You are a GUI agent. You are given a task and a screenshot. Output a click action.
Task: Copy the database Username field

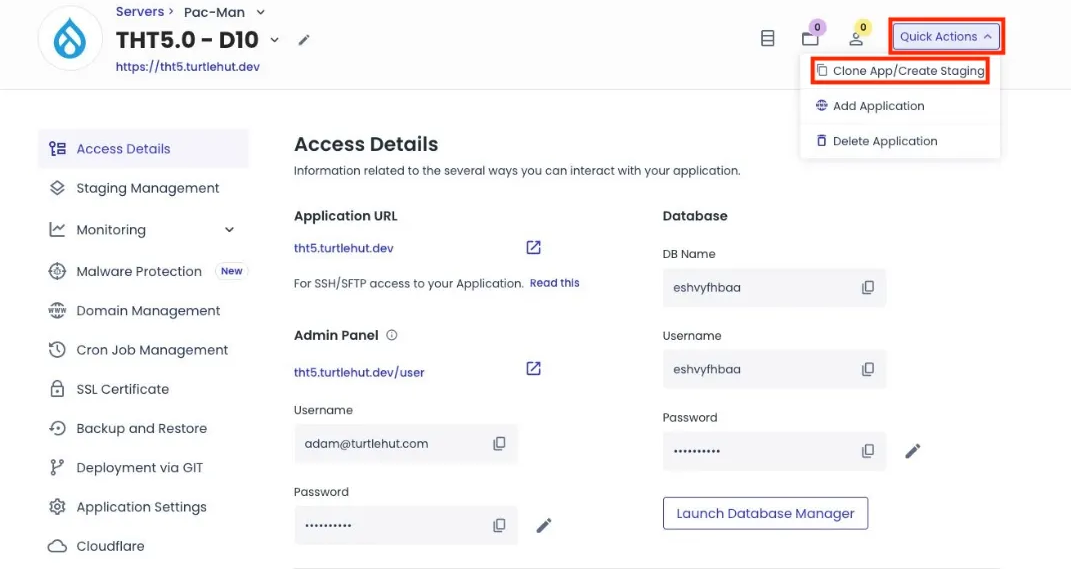point(867,370)
